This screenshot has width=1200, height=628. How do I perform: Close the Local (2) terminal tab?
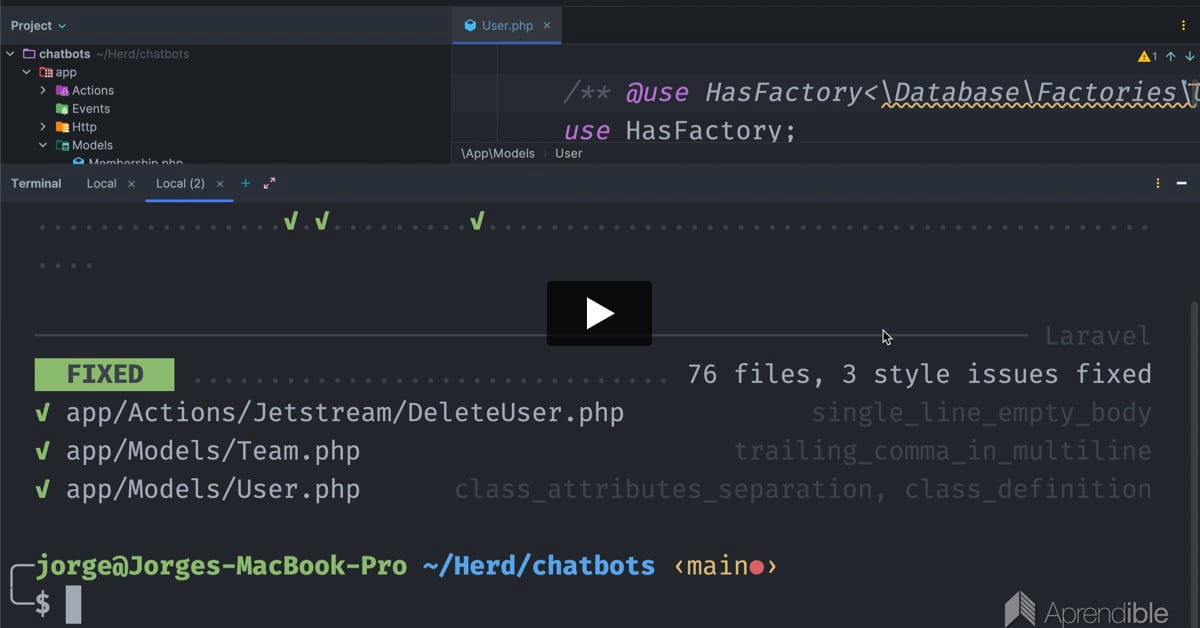coord(220,184)
